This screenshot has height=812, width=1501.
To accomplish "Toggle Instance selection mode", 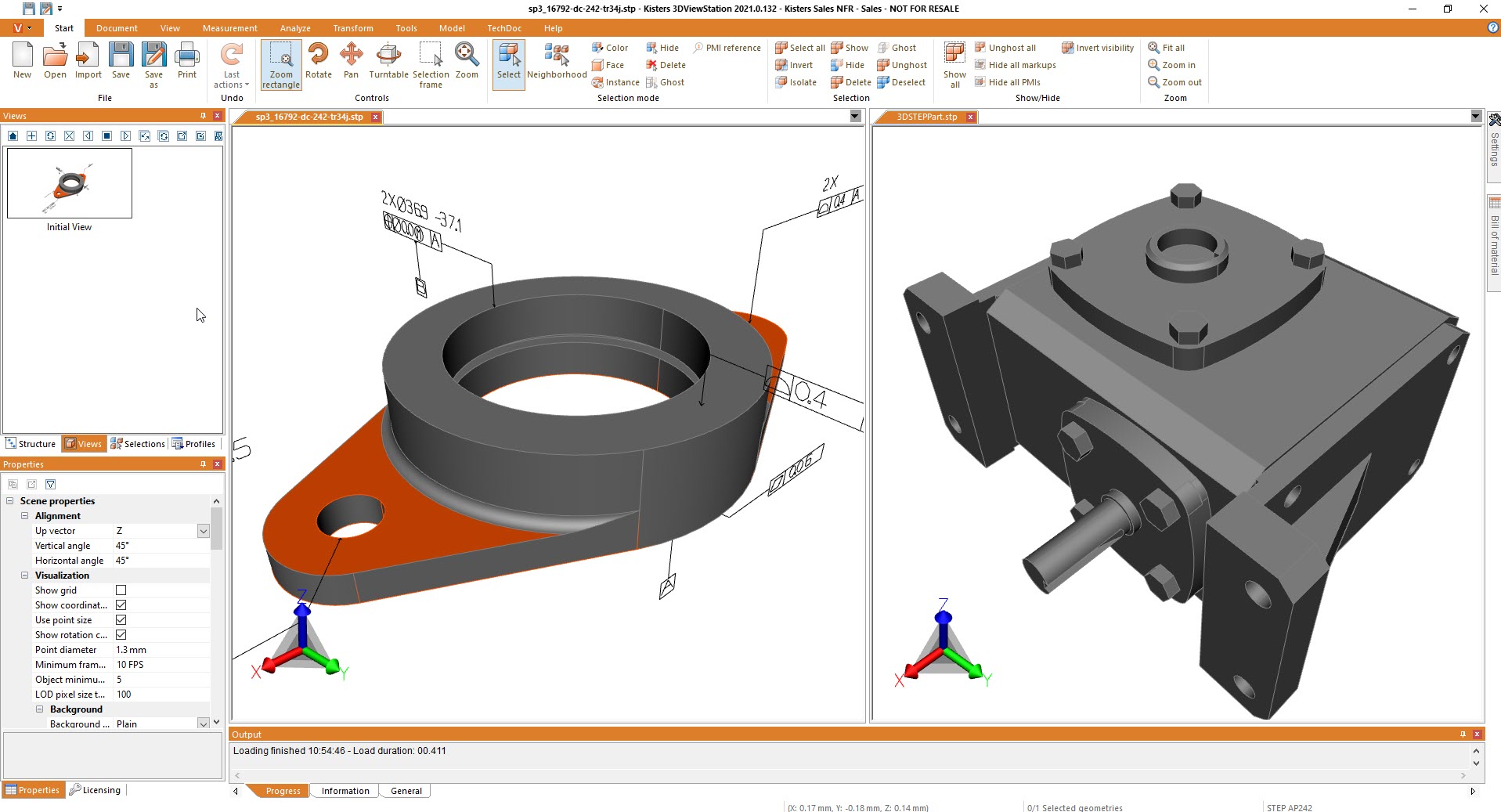I will tap(615, 82).
